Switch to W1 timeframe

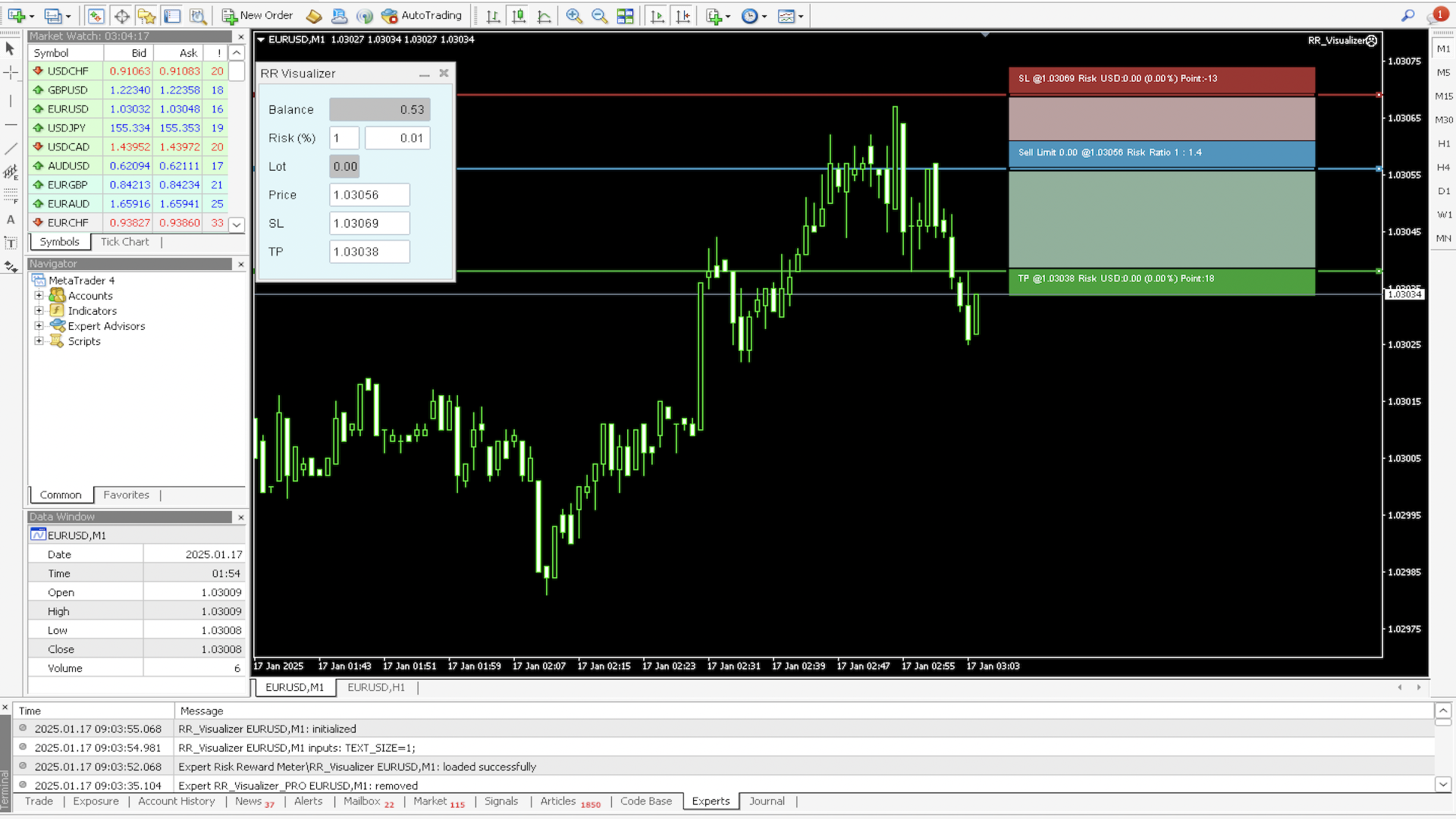(x=1443, y=215)
